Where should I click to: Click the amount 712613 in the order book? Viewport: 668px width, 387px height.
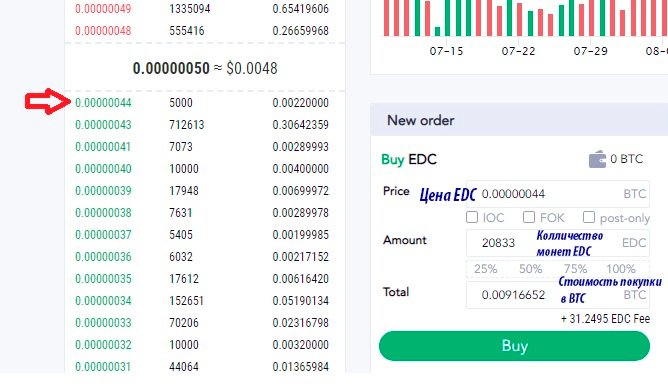[x=187, y=125]
